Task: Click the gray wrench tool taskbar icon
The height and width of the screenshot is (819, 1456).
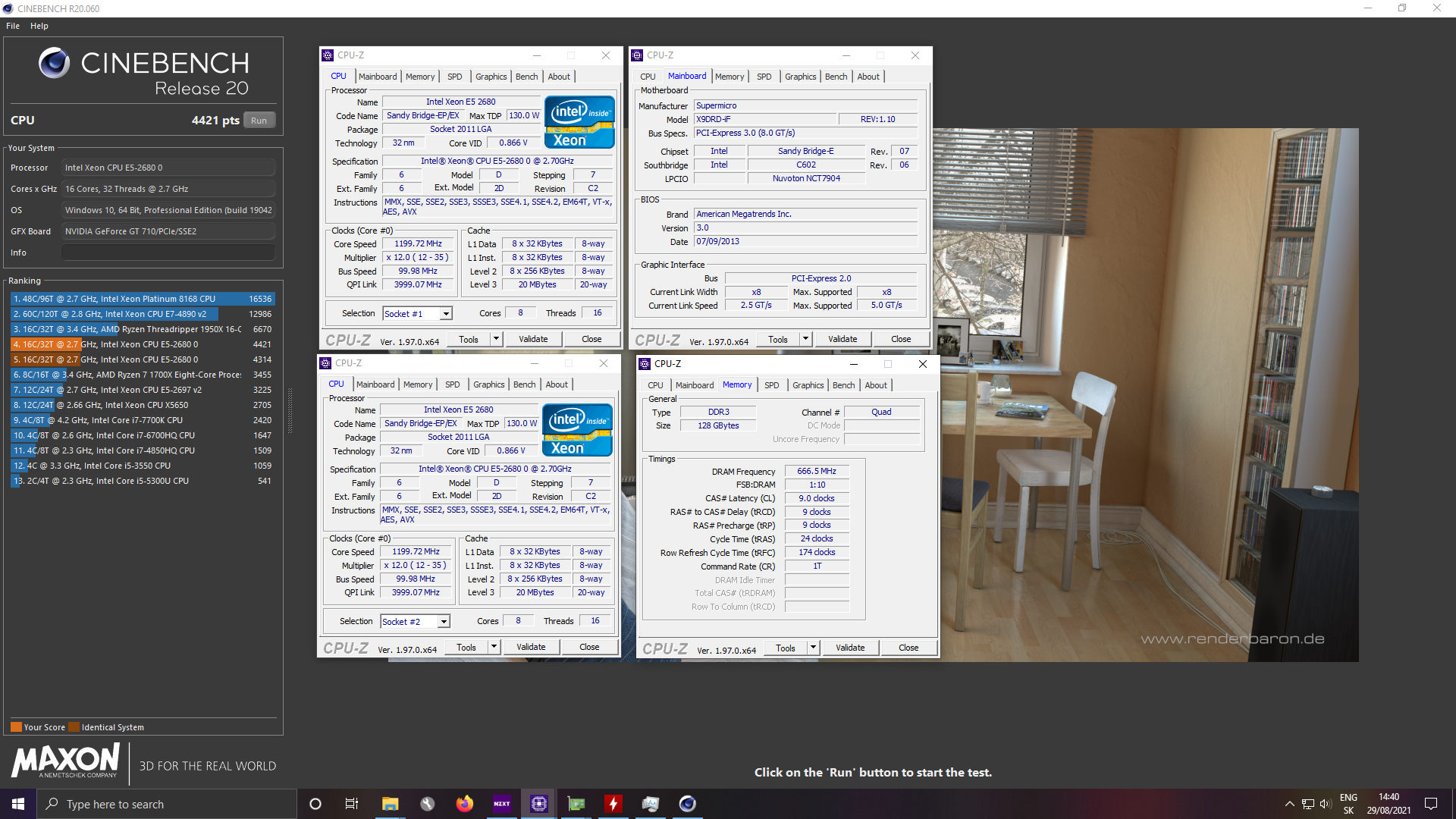Action: point(427,804)
